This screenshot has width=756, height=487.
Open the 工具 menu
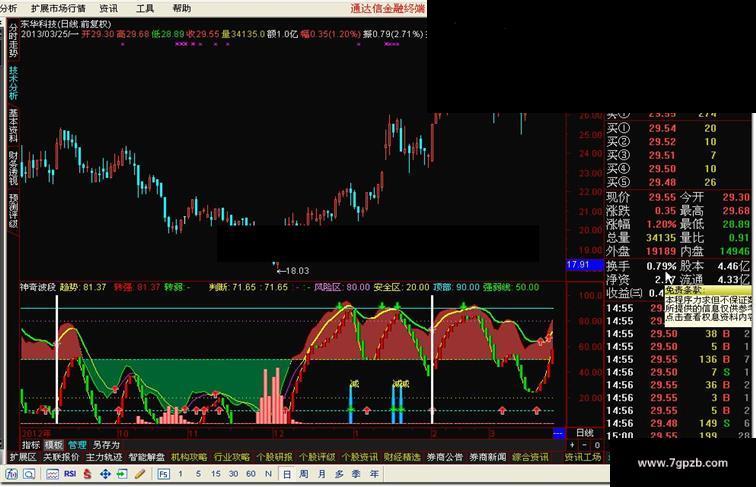[x=145, y=8]
